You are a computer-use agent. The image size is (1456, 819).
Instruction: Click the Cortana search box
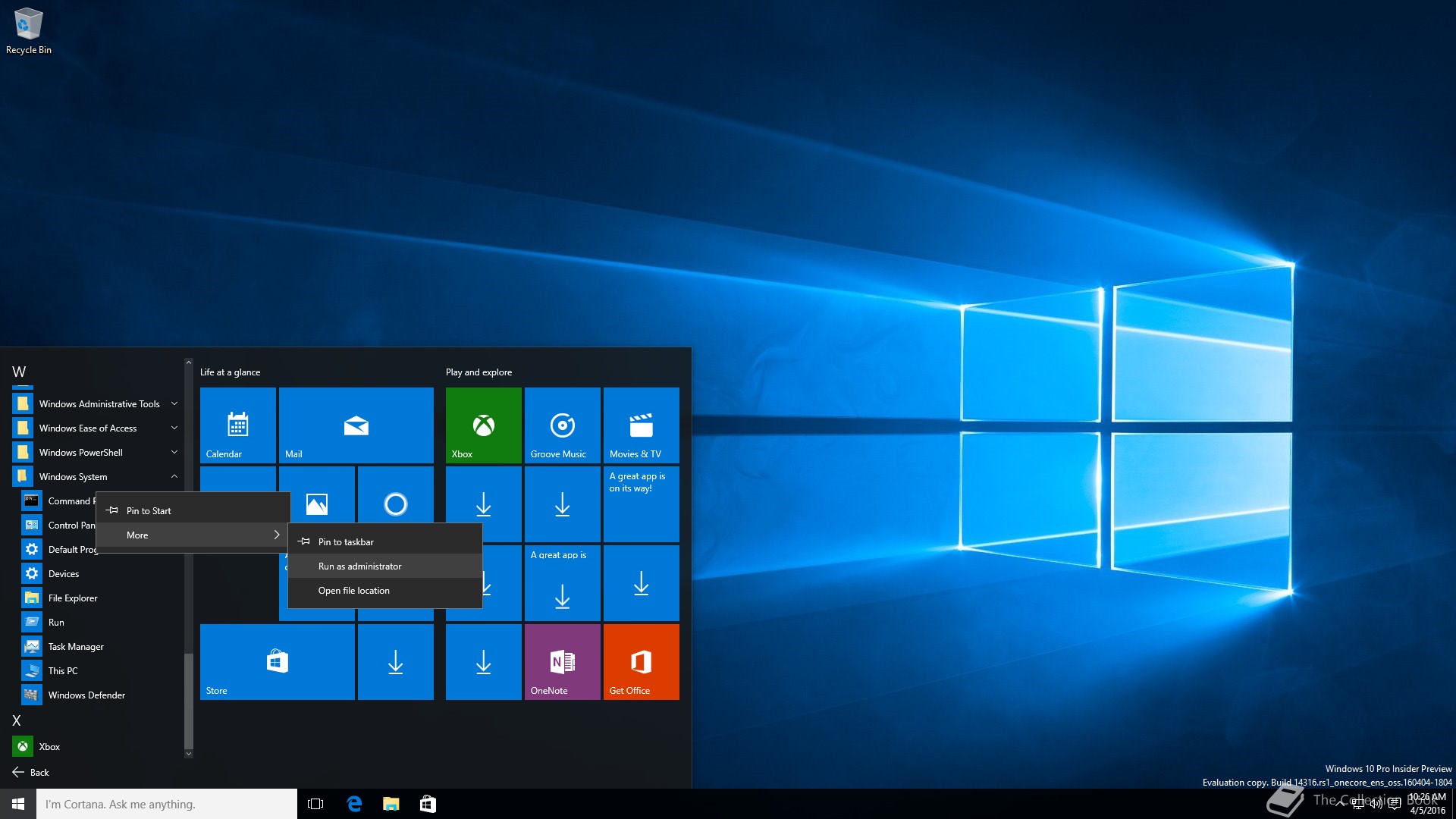click(x=167, y=804)
